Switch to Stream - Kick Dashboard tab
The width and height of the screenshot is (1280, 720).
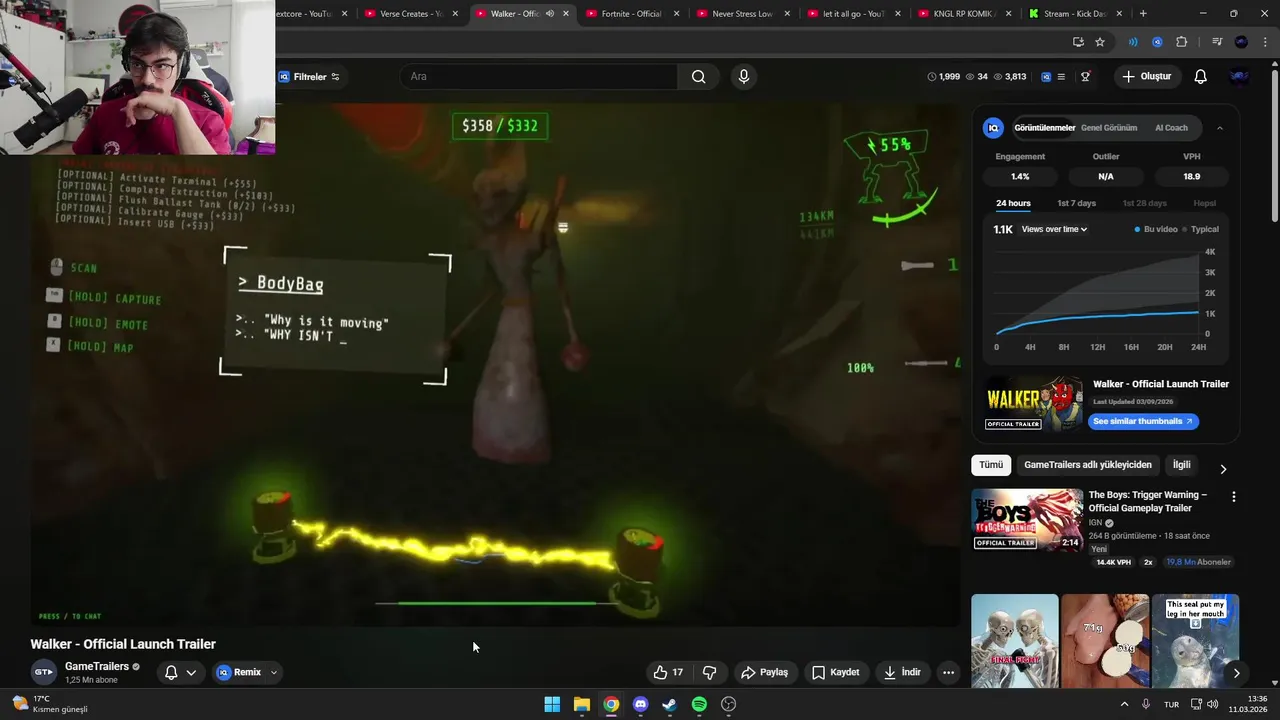[x=1074, y=14]
